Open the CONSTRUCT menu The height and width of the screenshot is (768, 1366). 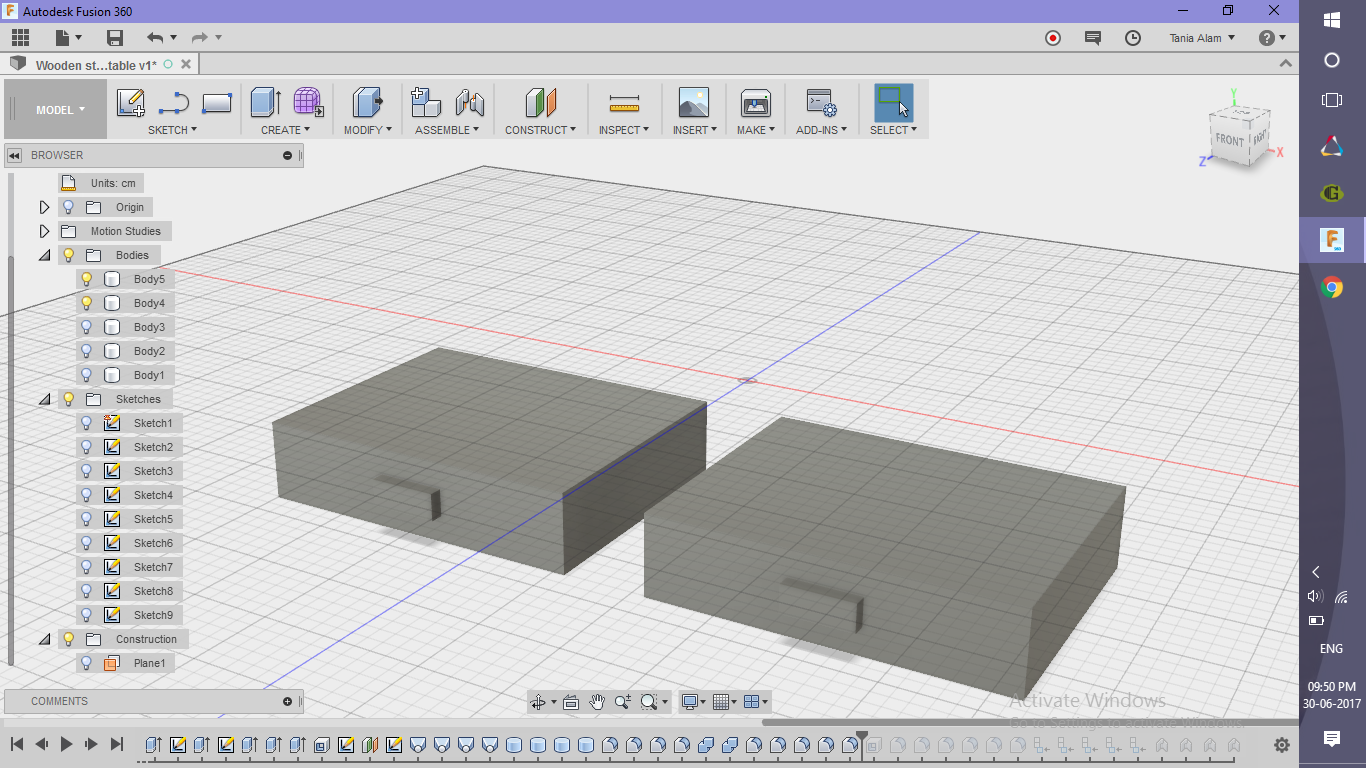coord(540,130)
